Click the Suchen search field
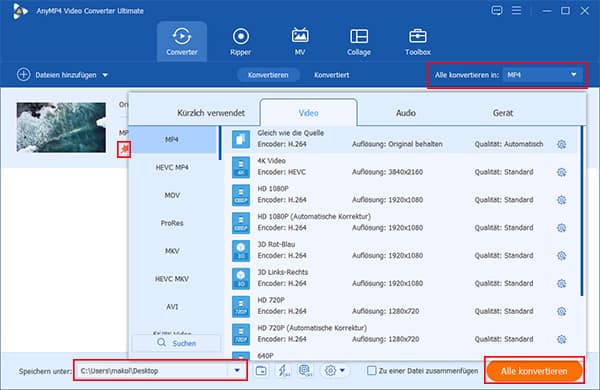The image size is (600, 390). click(176, 343)
